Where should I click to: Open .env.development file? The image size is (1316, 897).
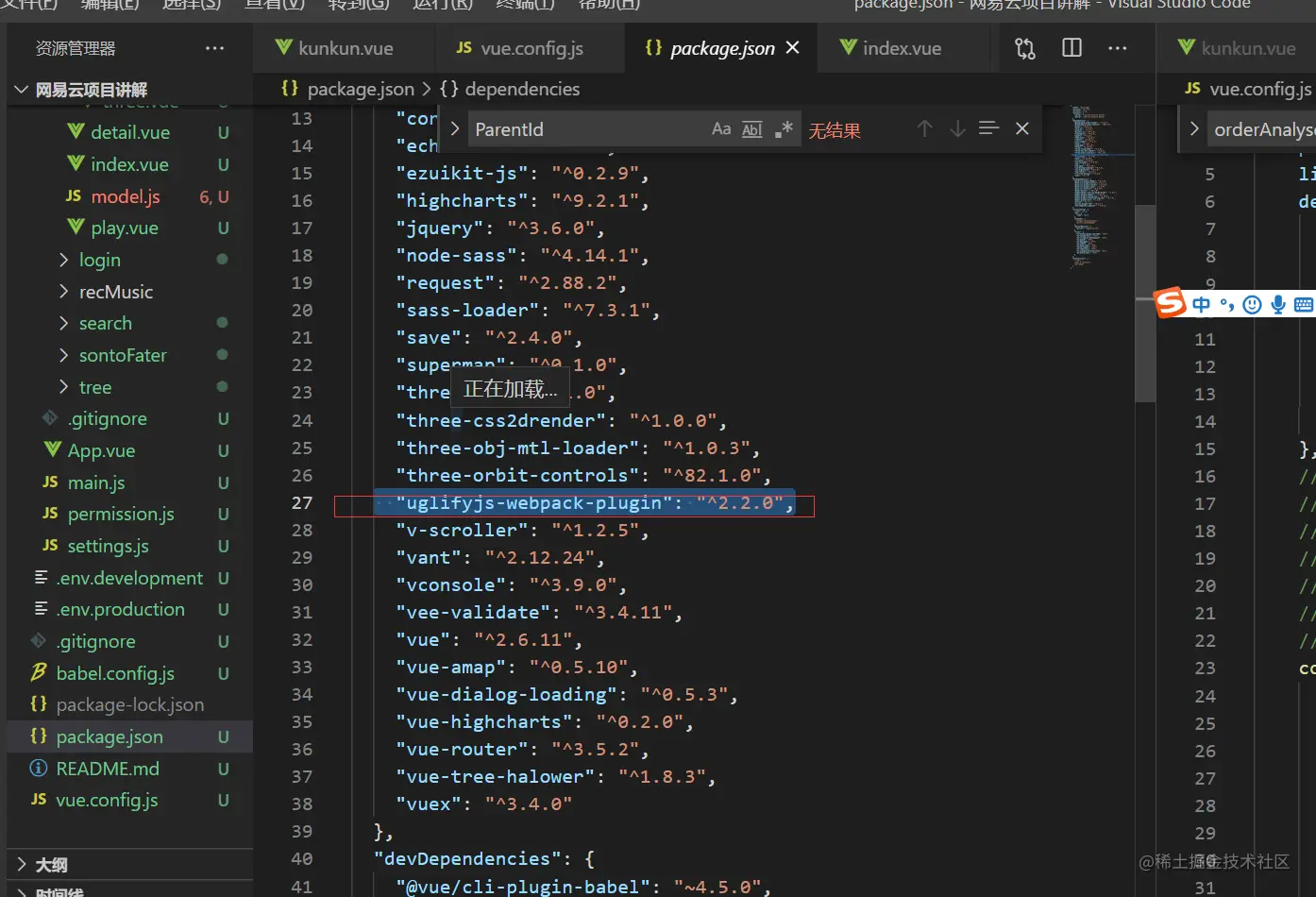(x=129, y=578)
